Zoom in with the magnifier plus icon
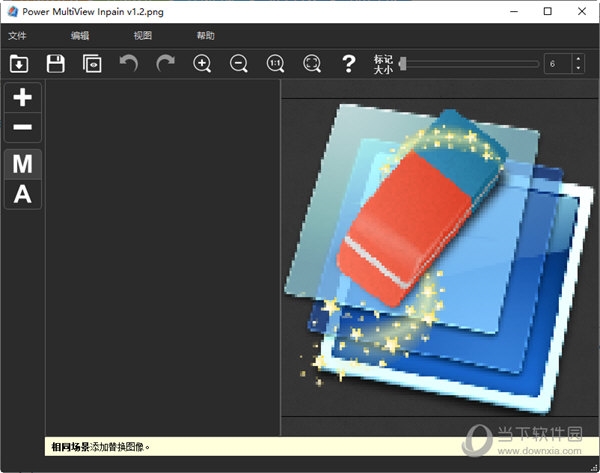 pyautogui.click(x=202, y=64)
